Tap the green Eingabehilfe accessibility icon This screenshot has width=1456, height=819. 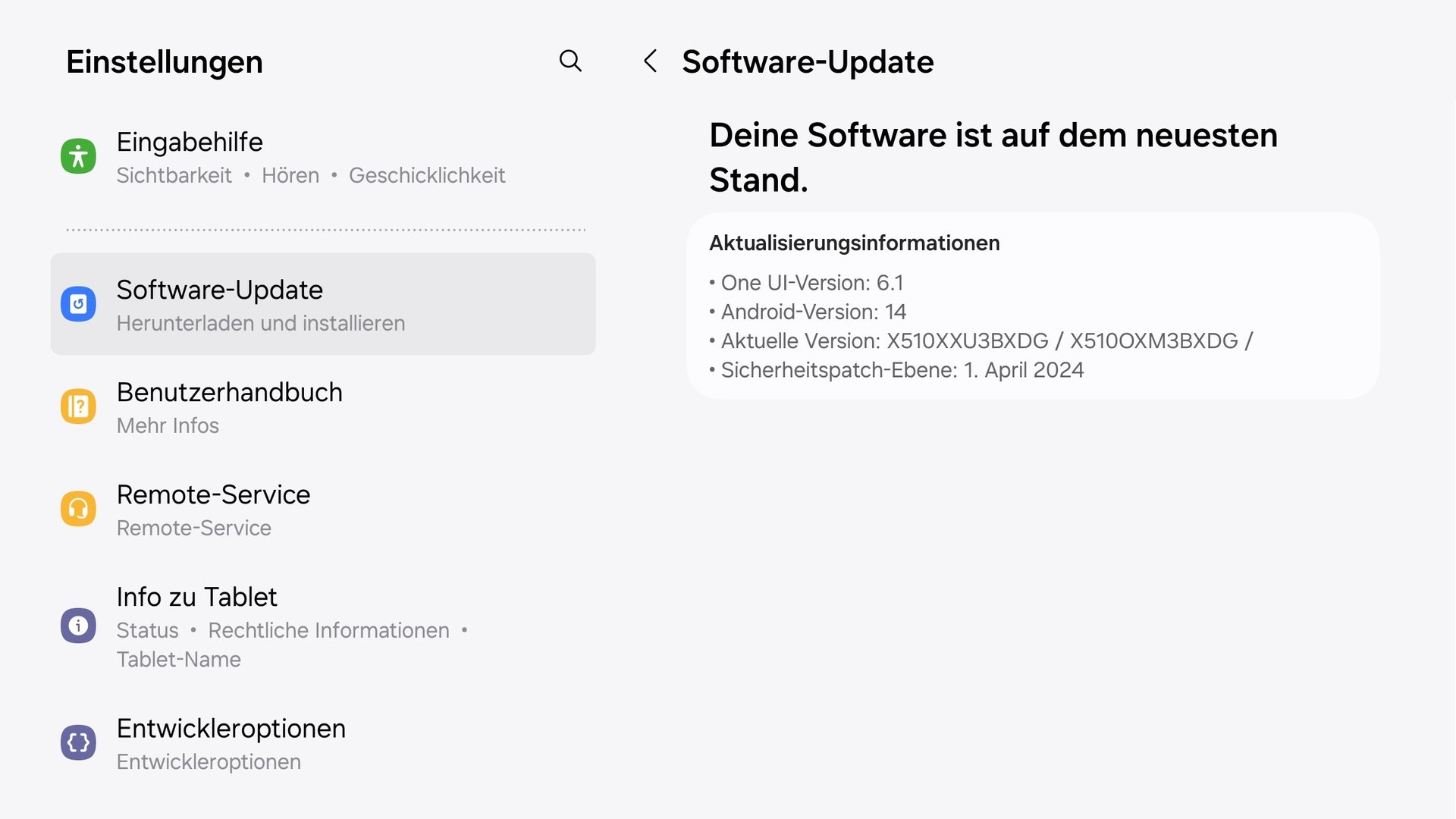pyautogui.click(x=78, y=156)
